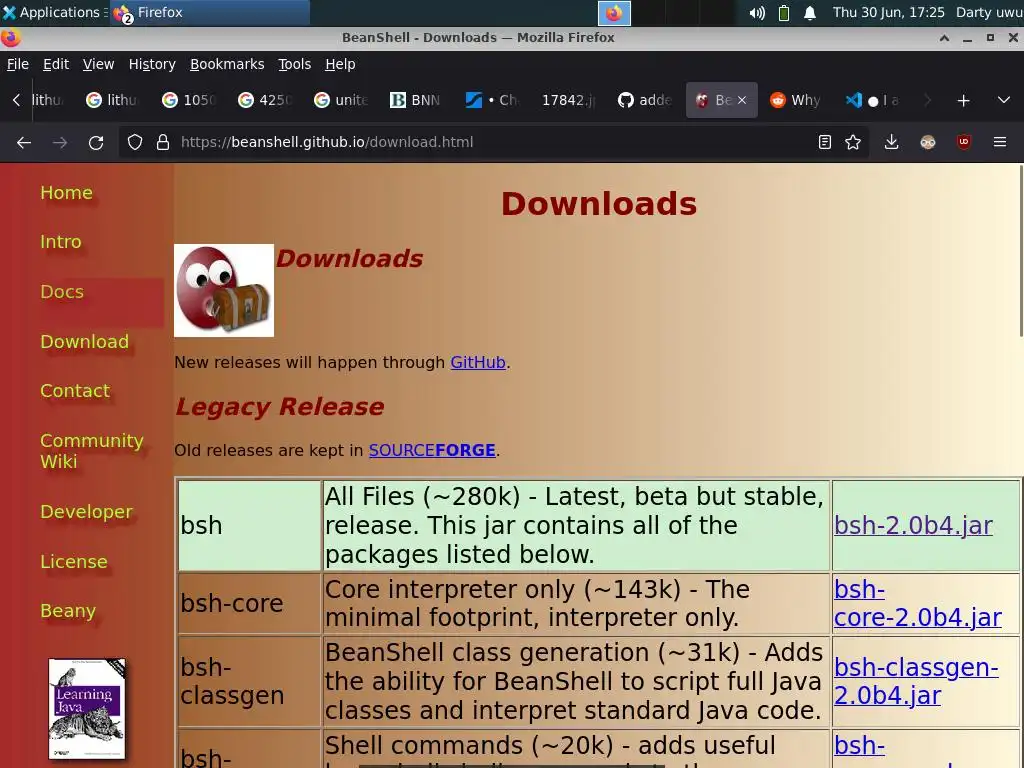The width and height of the screenshot is (1024, 768).
Task: Open the License sidebar link
Action: click(x=74, y=562)
